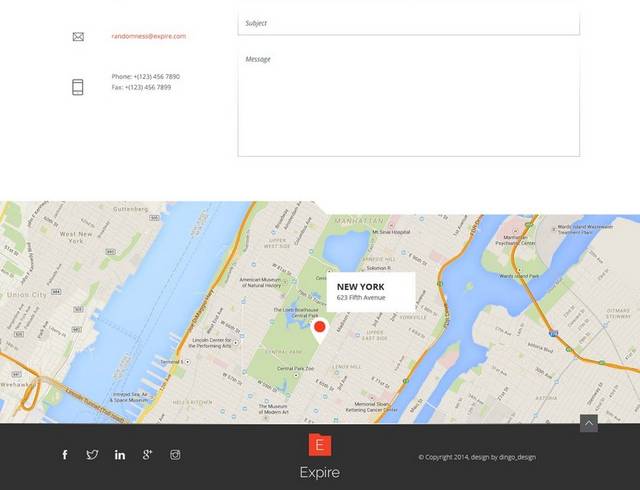Viewport: 640px width, 490px height.
Task: Click The Museum of Modern Art label
Action: (x=273, y=409)
